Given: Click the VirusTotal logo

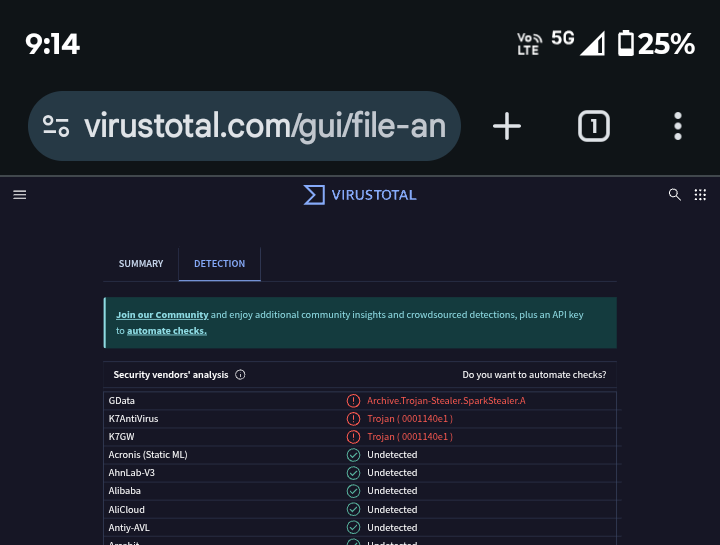Looking at the screenshot, I should [360, 195].
